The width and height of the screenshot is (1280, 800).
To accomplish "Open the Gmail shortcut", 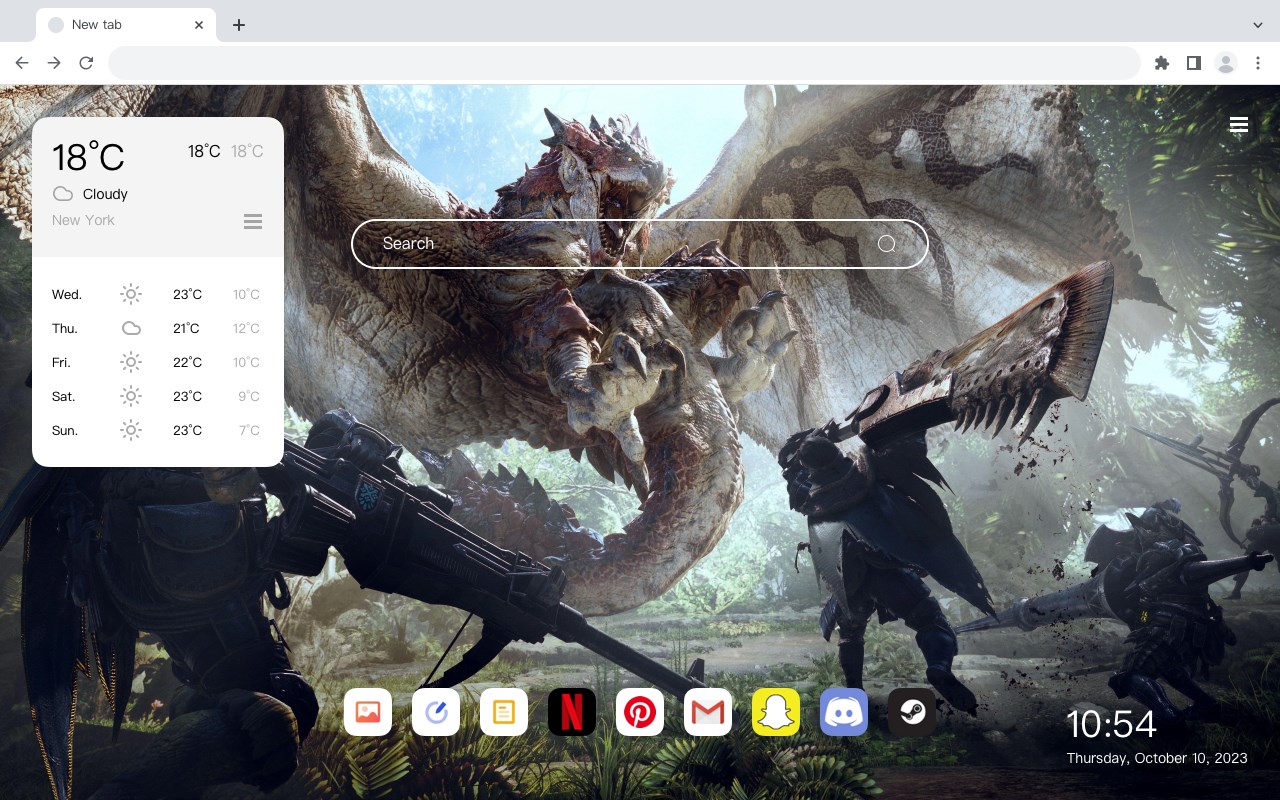I will (708, 712).
